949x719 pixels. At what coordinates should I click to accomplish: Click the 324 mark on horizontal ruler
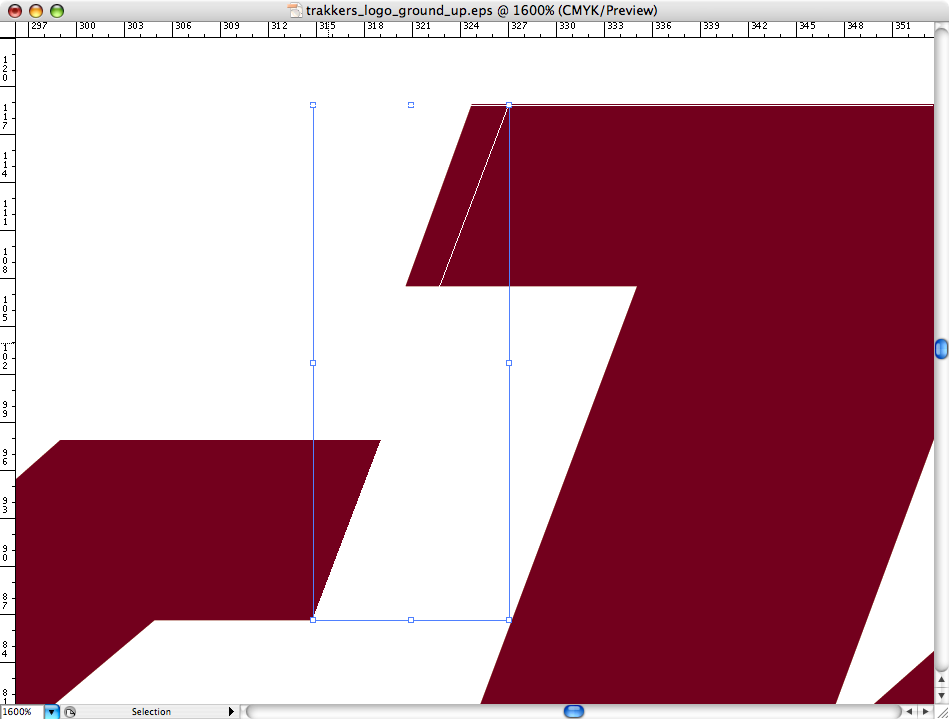click(471, 26)
